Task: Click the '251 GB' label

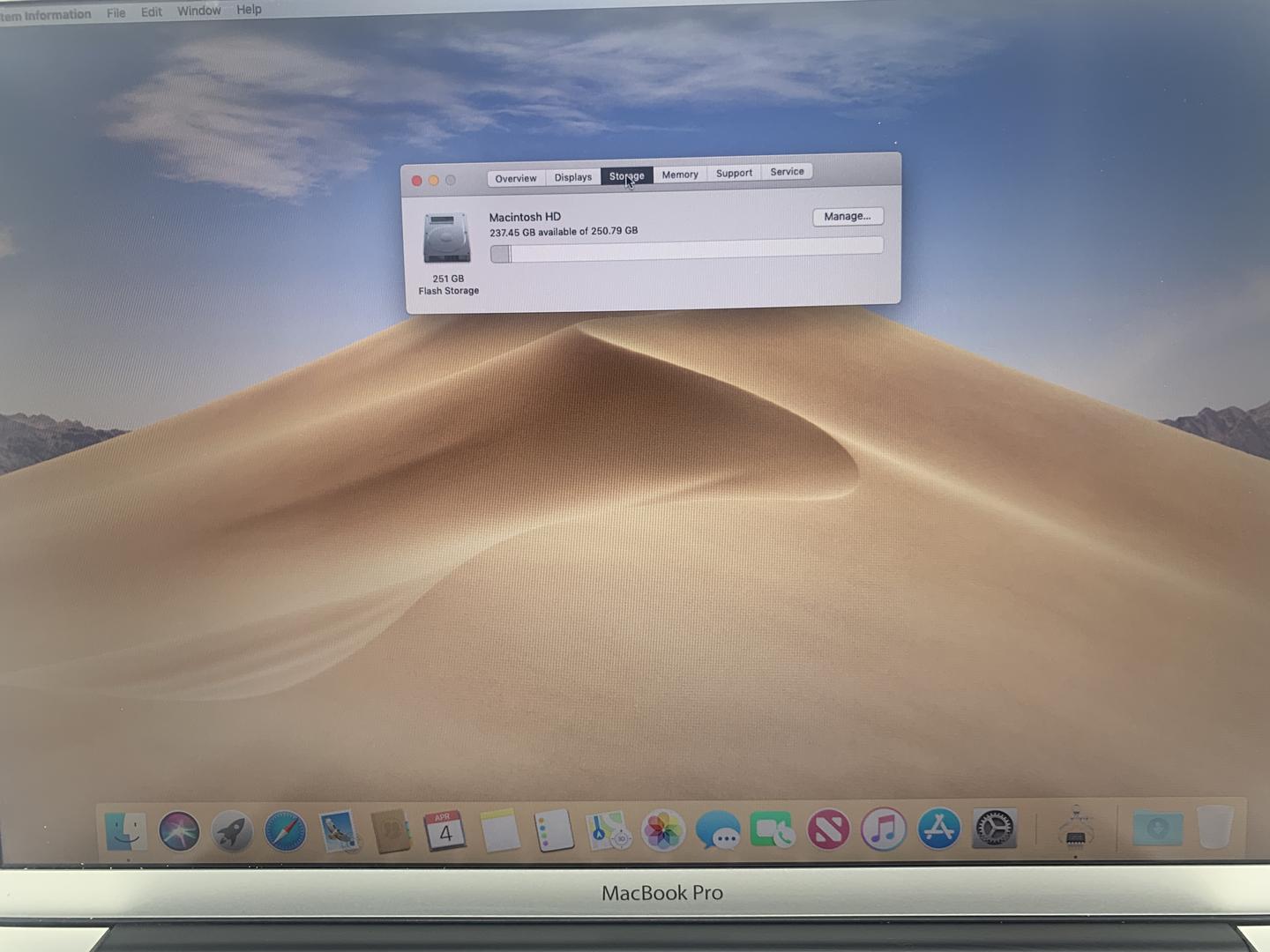Action: [448, 279]
